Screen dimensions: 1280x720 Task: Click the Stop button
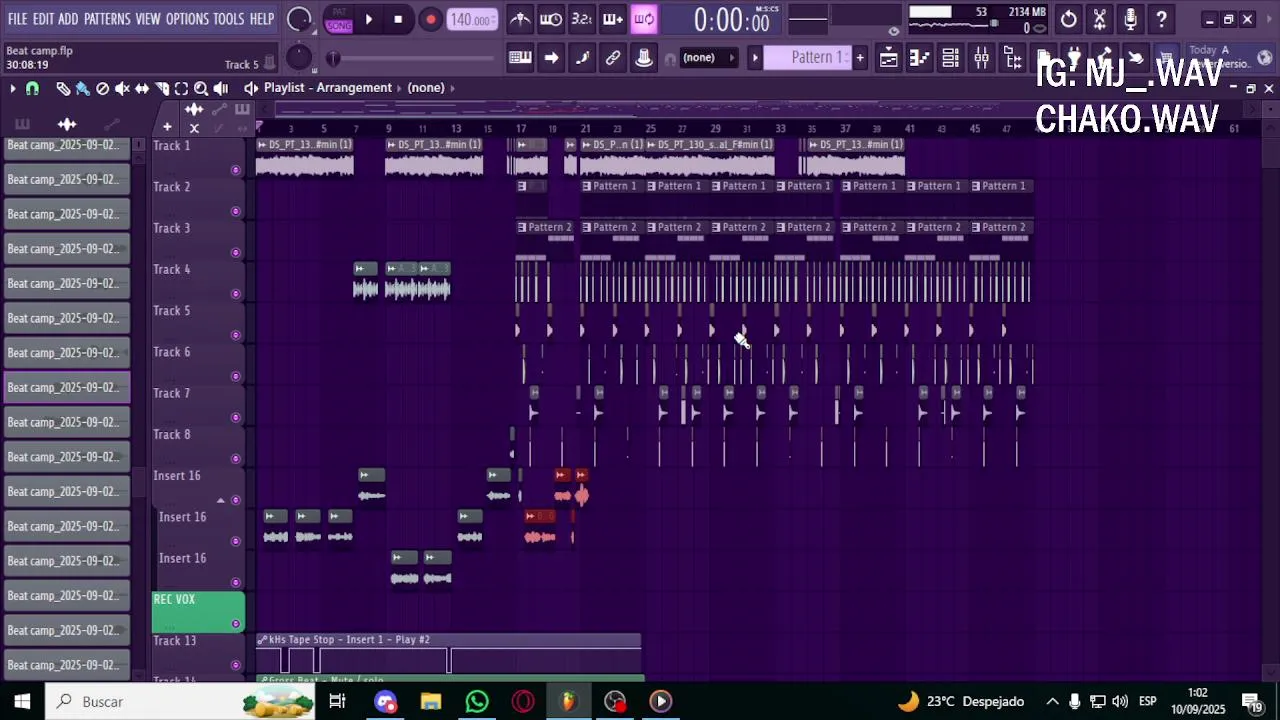tap(398, 19)
